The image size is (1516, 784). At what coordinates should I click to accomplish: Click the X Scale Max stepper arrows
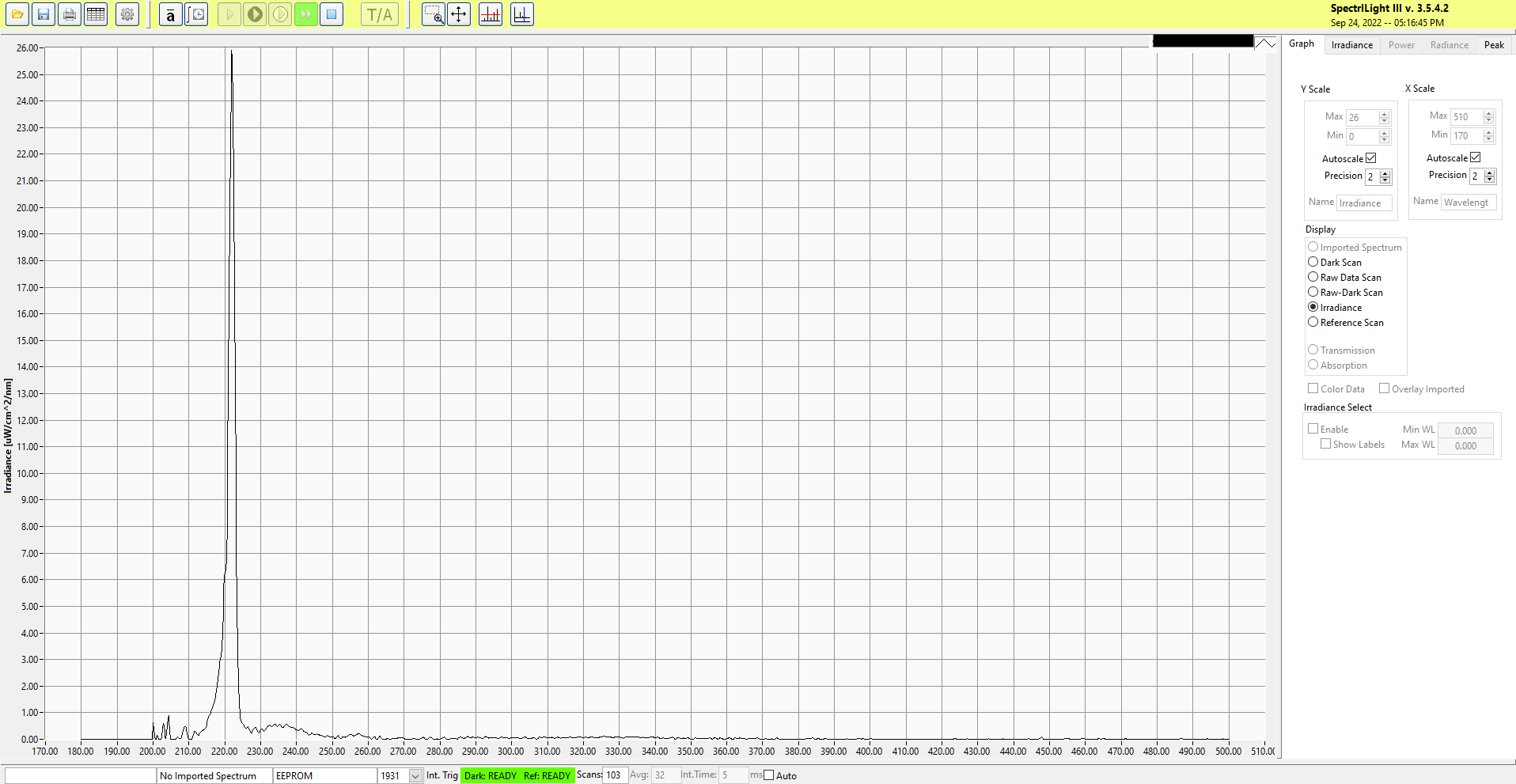[x=1489, y=116]
